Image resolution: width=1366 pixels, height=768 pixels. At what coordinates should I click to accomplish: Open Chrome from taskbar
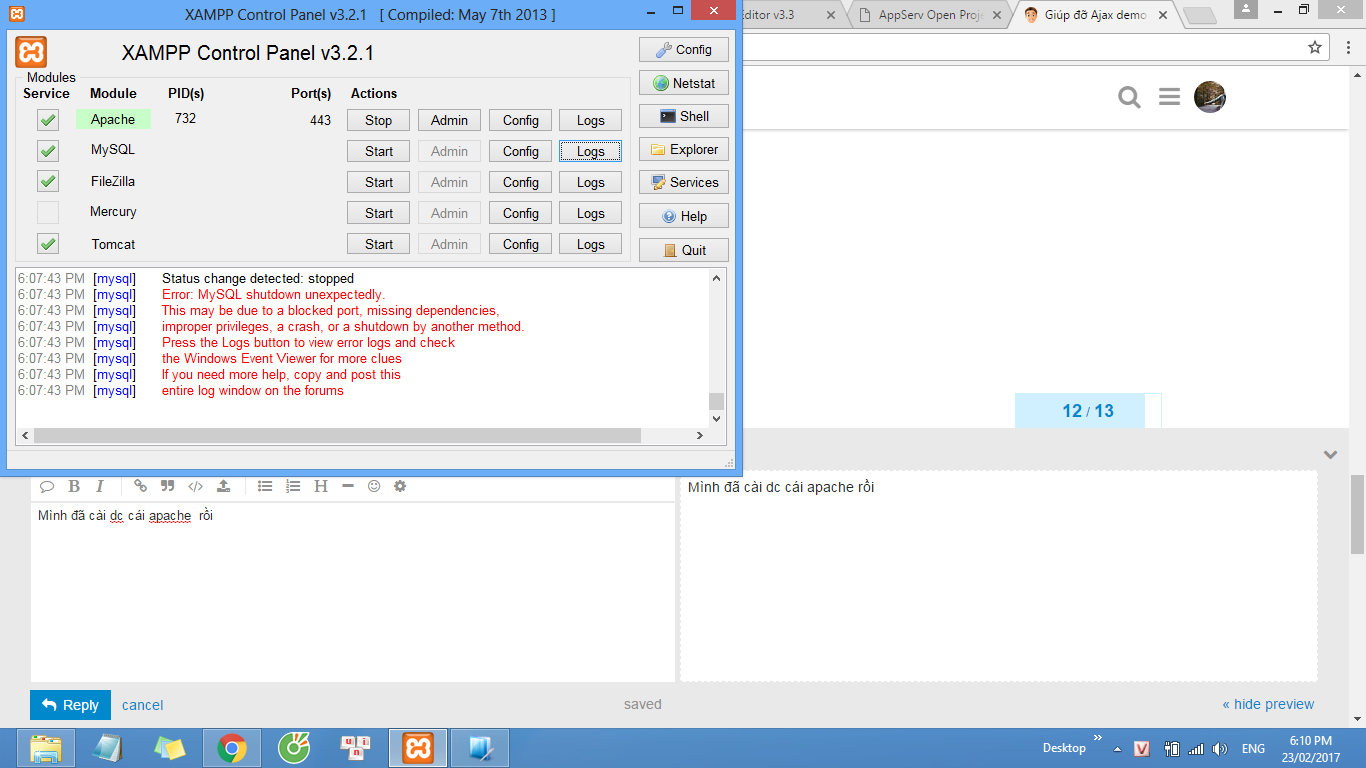(x=232, y=748)
